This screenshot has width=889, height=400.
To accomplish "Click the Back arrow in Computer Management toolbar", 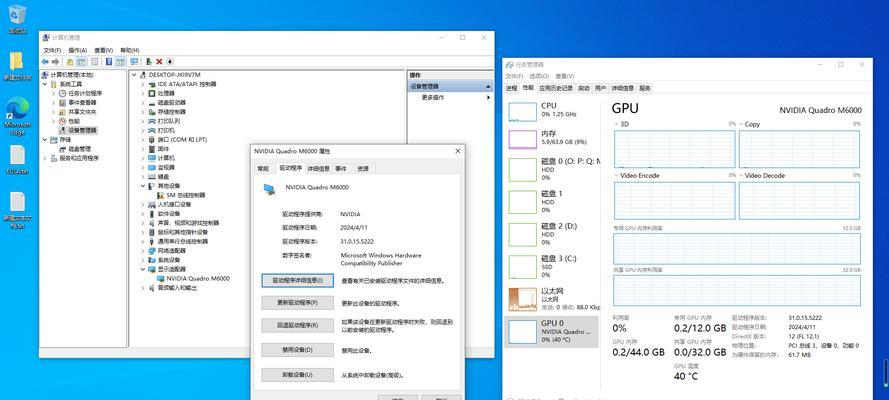I will [45, 61].
